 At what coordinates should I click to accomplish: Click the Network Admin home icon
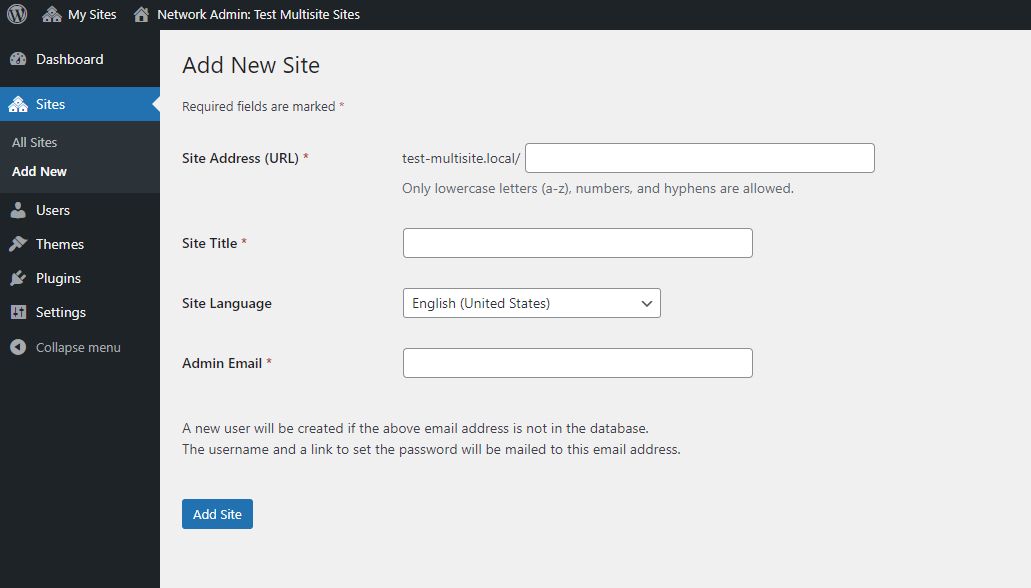point(141,14)
